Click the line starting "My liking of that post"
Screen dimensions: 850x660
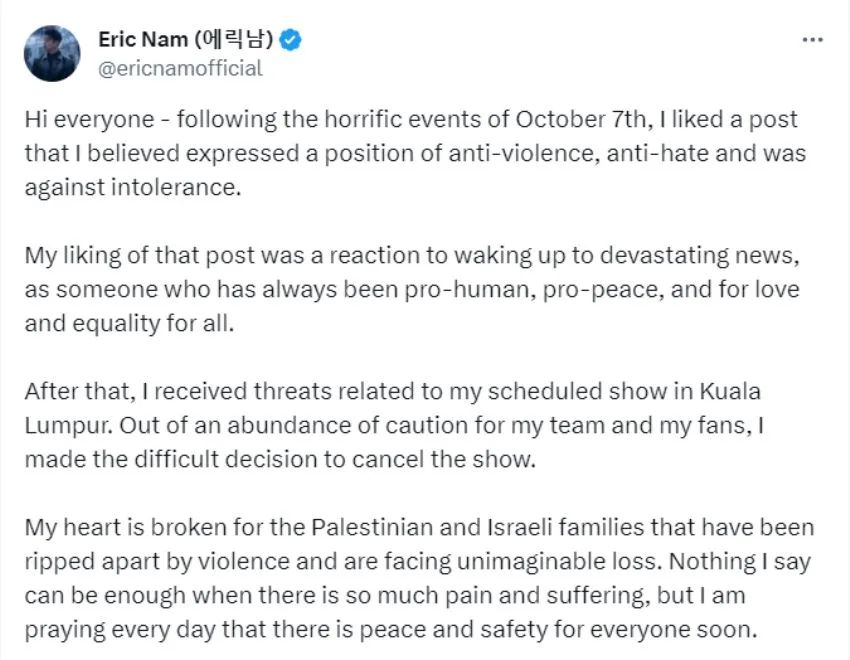(x=412, y=255)
